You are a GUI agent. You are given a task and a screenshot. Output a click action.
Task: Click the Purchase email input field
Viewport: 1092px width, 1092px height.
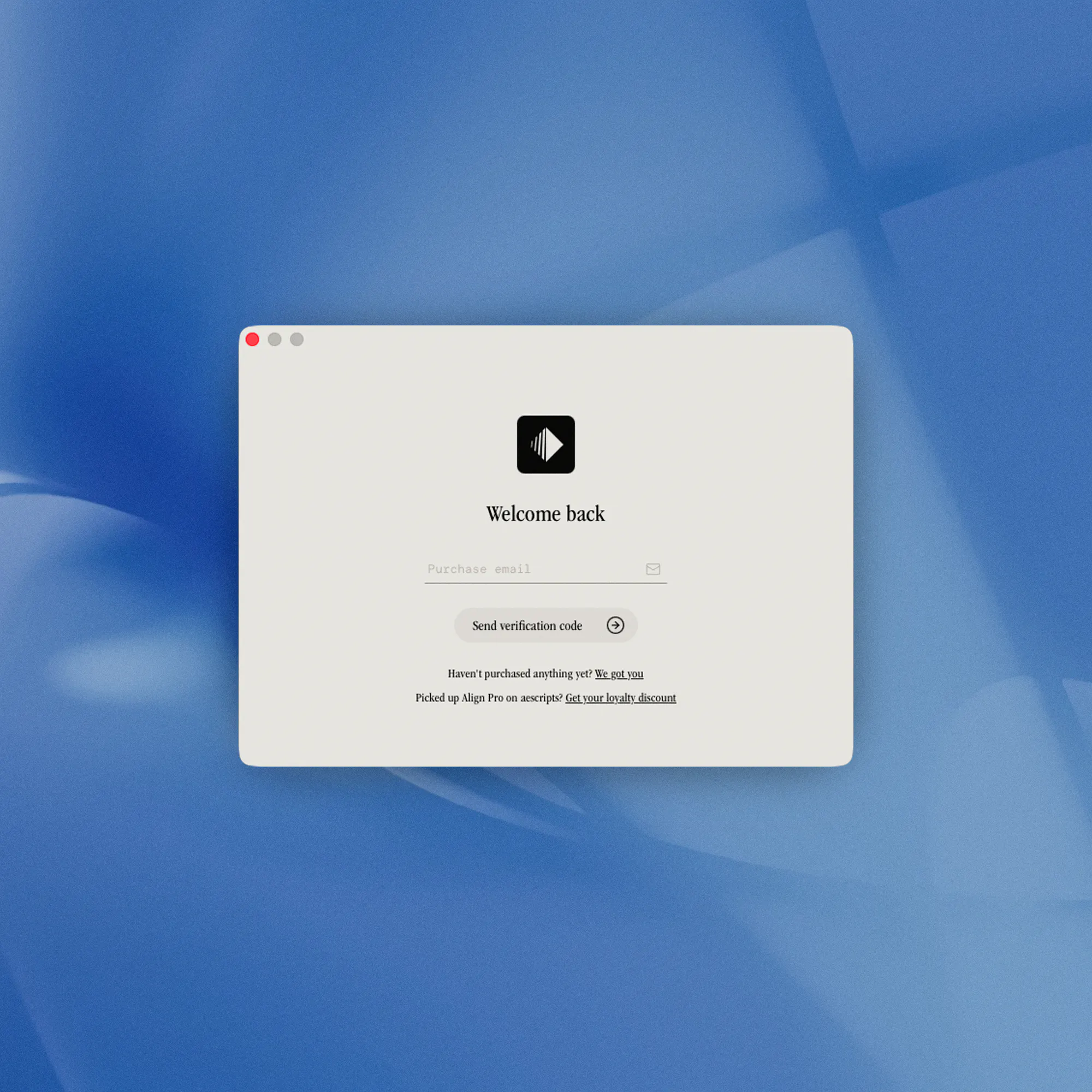coord(545,568)
